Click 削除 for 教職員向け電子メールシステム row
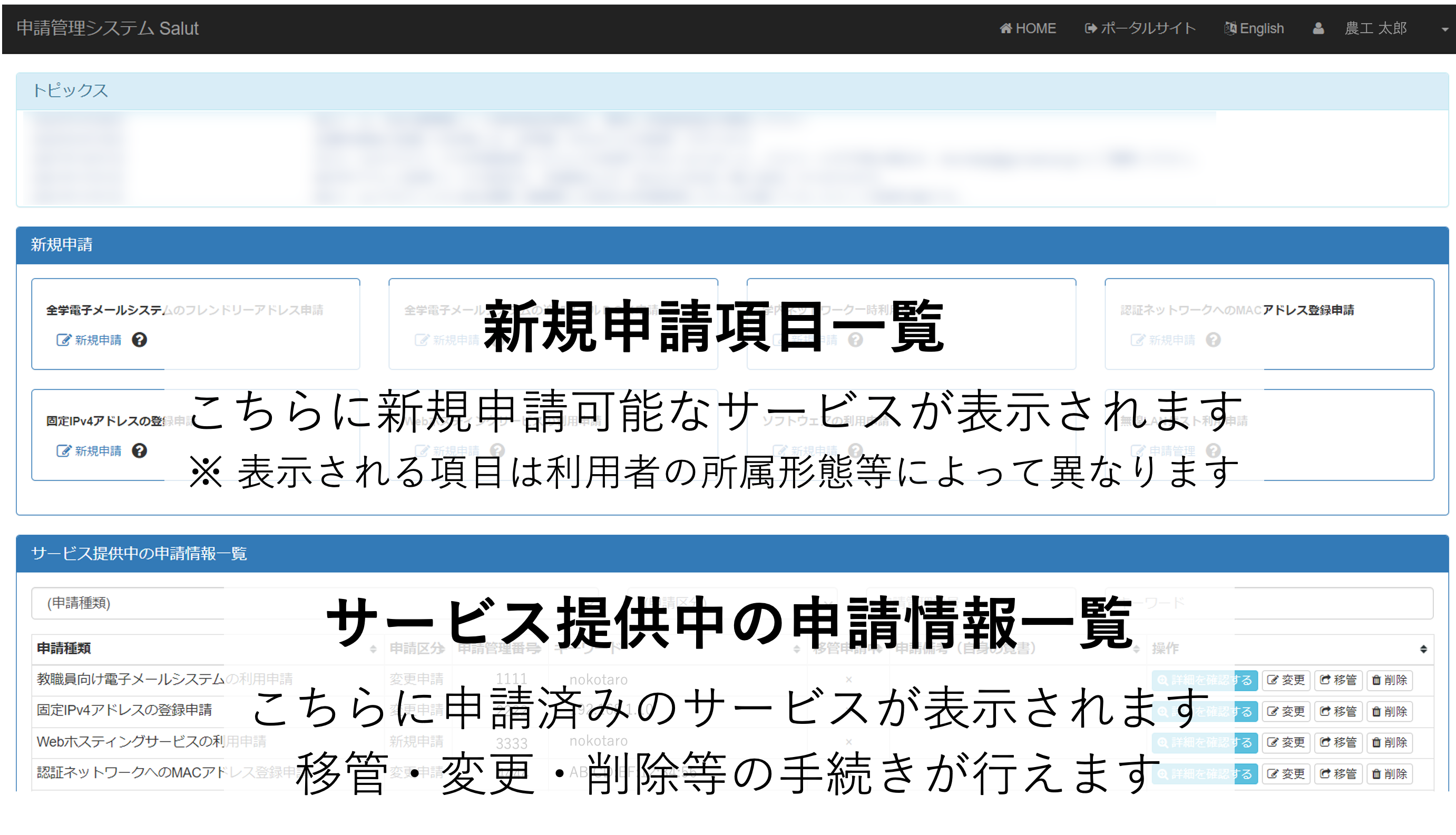This screenshot has height=835, width=1456. pos(1389,680)
